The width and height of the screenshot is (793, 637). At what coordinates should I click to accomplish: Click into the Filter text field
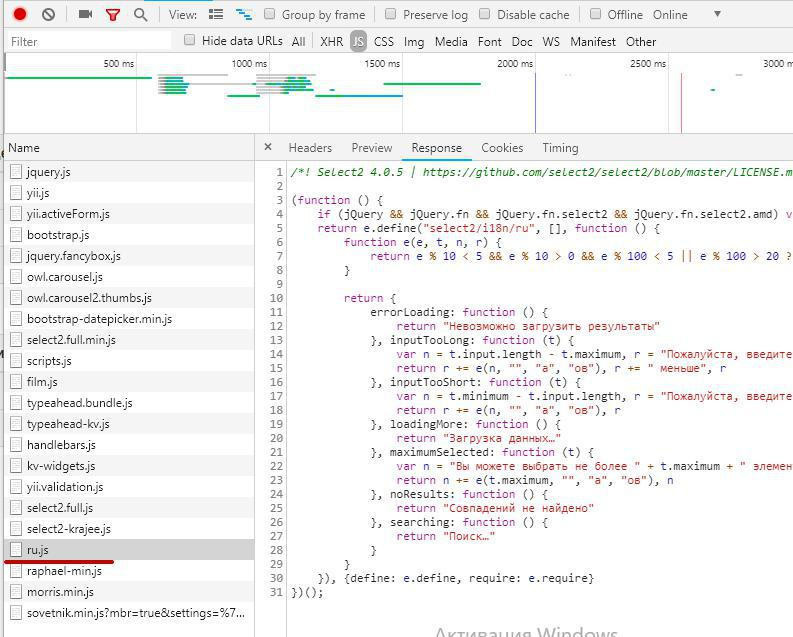click(89, 41)
